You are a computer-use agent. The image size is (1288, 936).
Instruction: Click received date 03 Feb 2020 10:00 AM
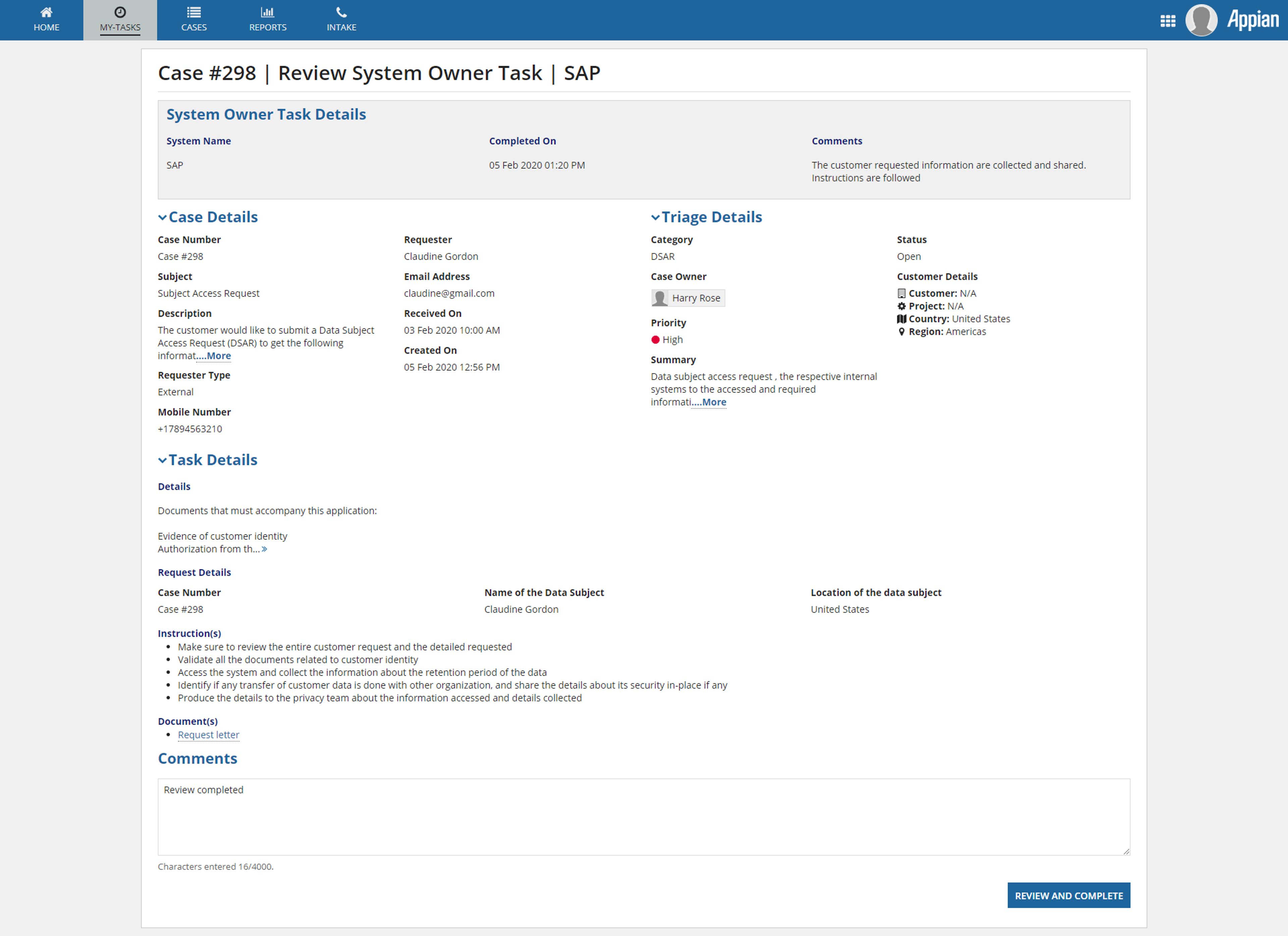click(451, 330)
